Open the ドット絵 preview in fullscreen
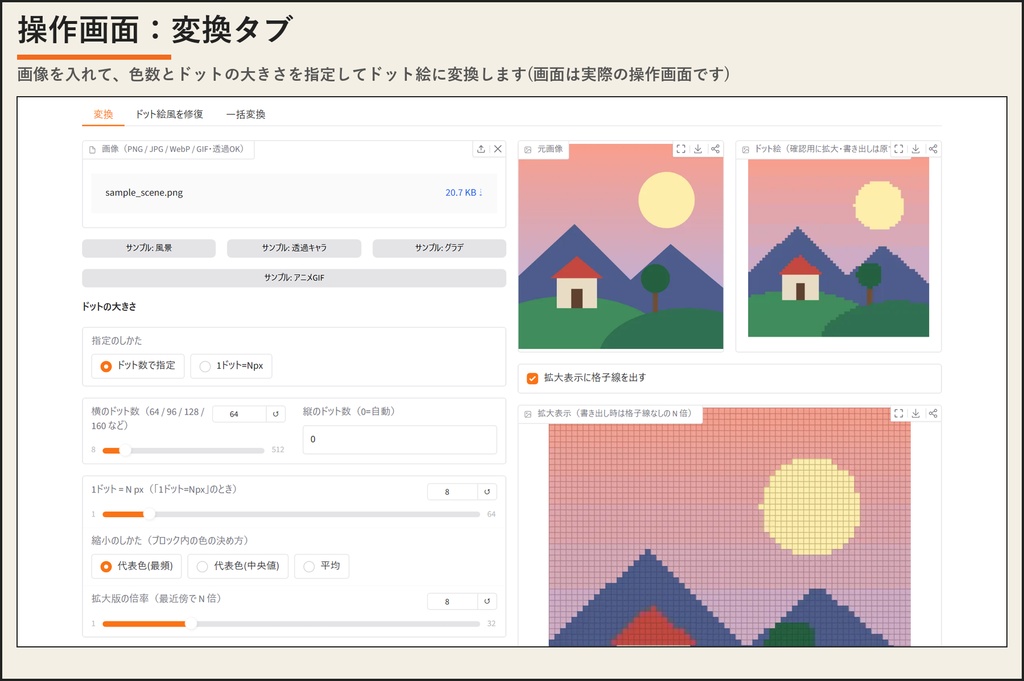The width and height of the screenshot is (1024, 681). [x=899, y=149]
